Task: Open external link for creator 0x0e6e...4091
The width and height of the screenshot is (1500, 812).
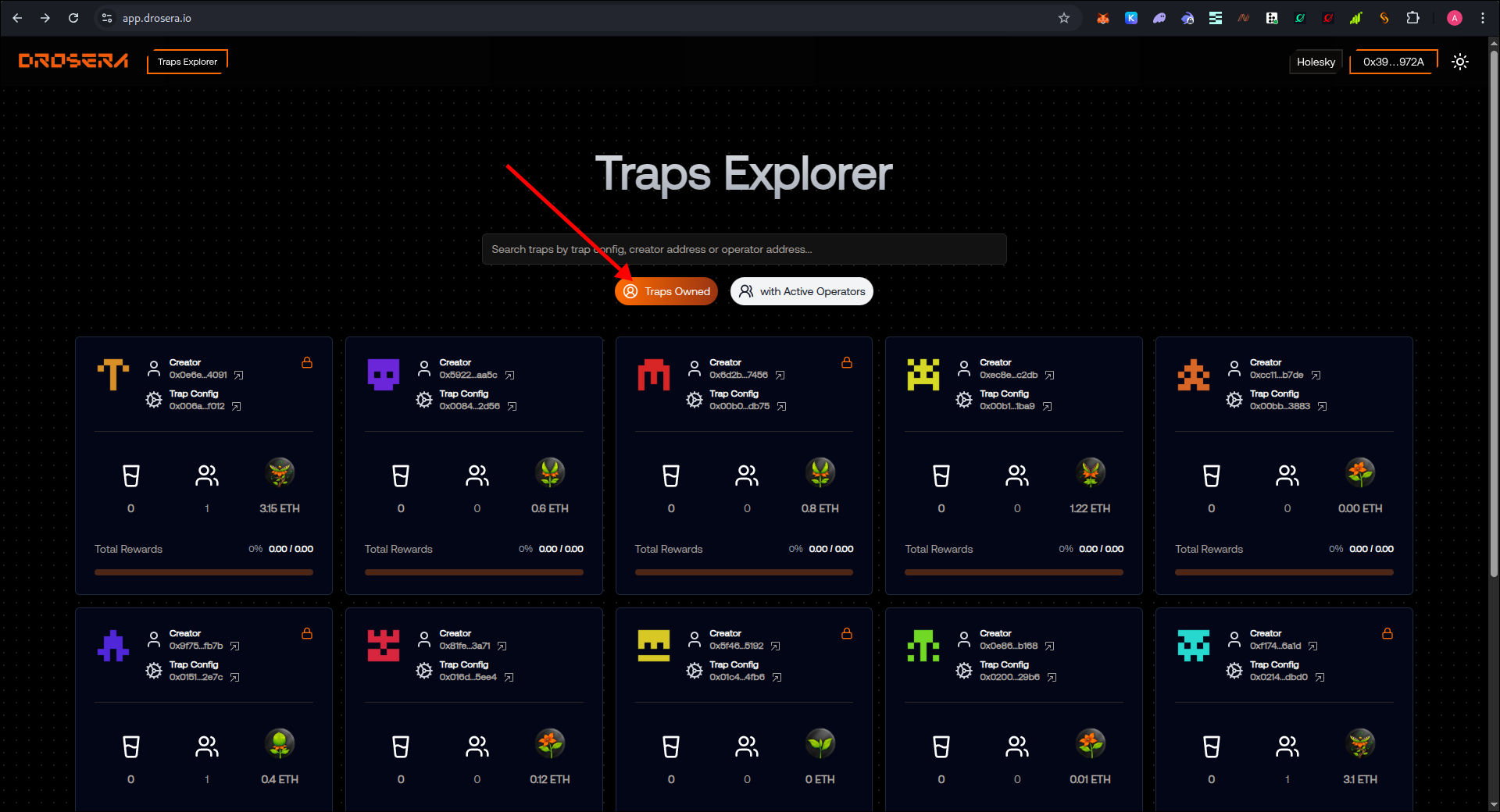Action: tap(238, 375)
